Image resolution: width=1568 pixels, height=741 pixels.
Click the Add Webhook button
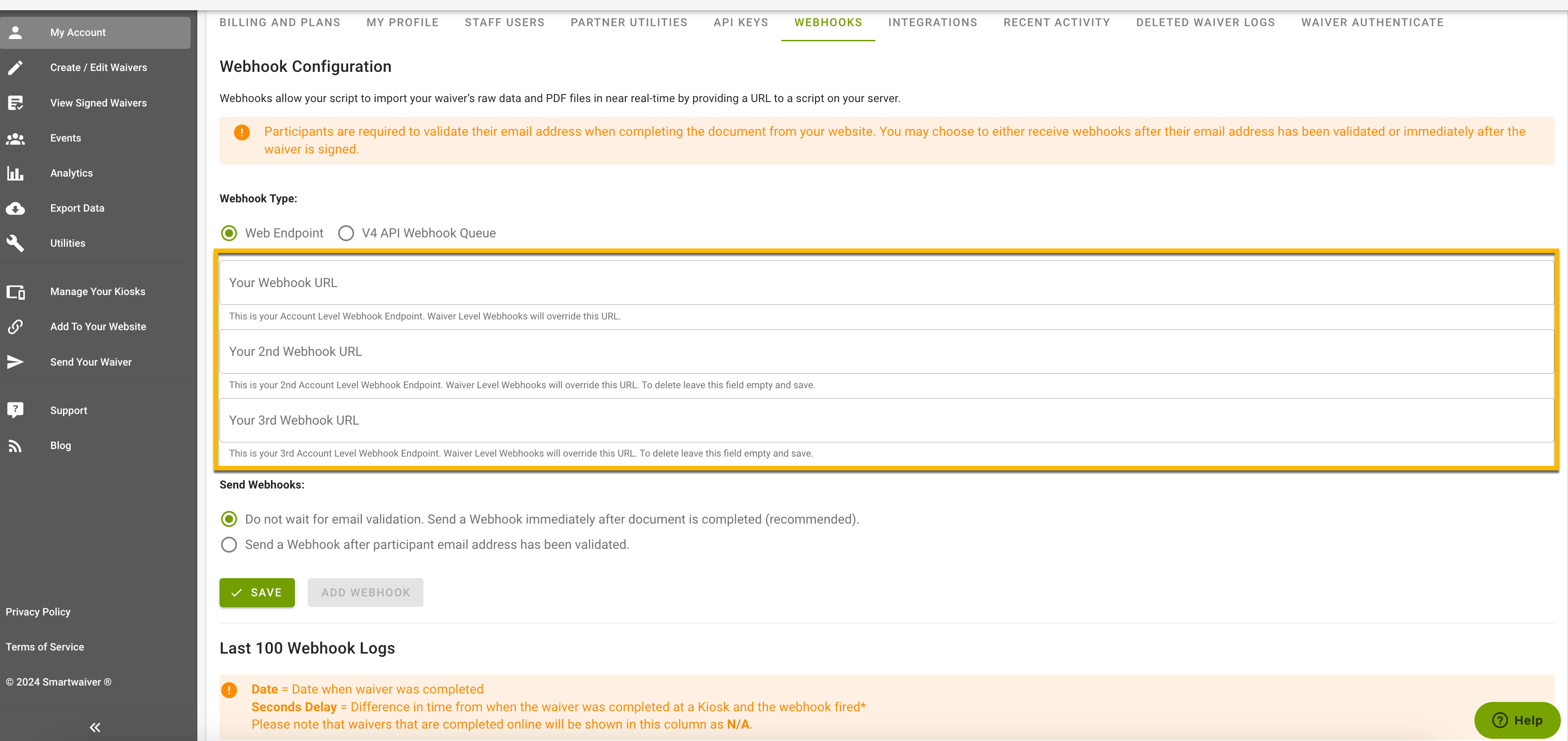pos(365,592)
